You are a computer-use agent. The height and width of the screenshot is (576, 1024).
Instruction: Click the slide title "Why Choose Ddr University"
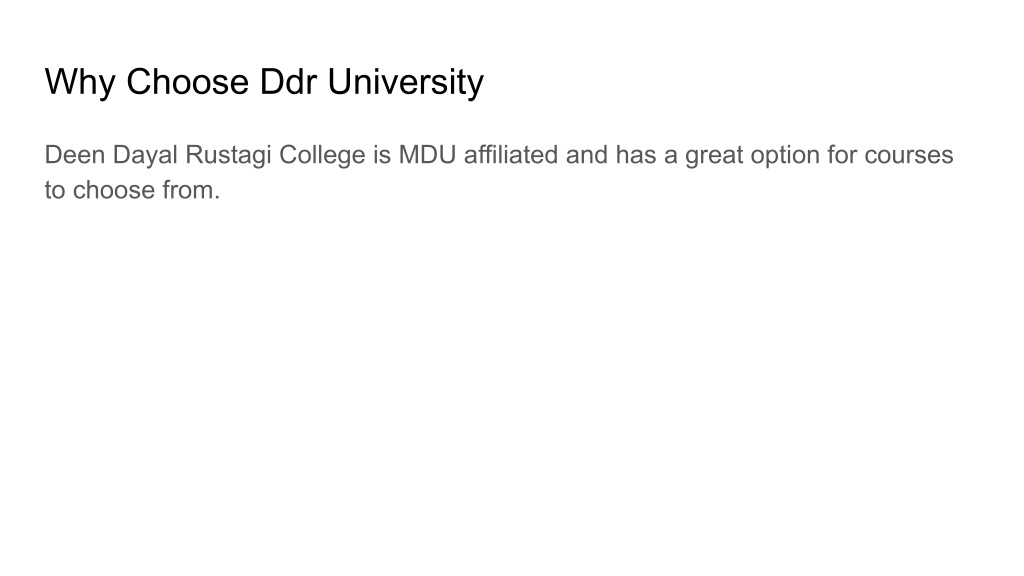pos(264,82)
